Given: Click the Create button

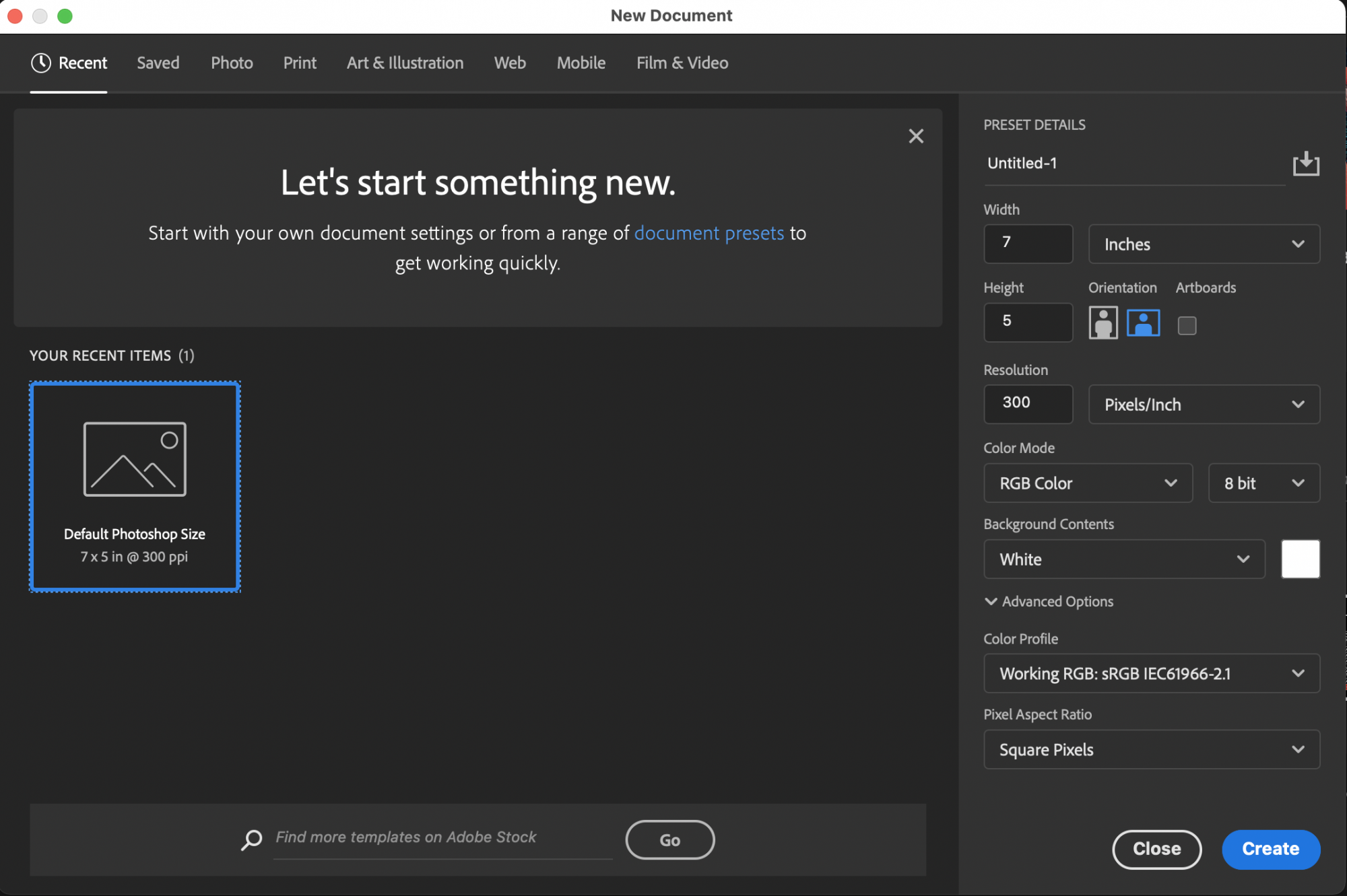Looking at the screenshot, I should [x=1270, y=849].
